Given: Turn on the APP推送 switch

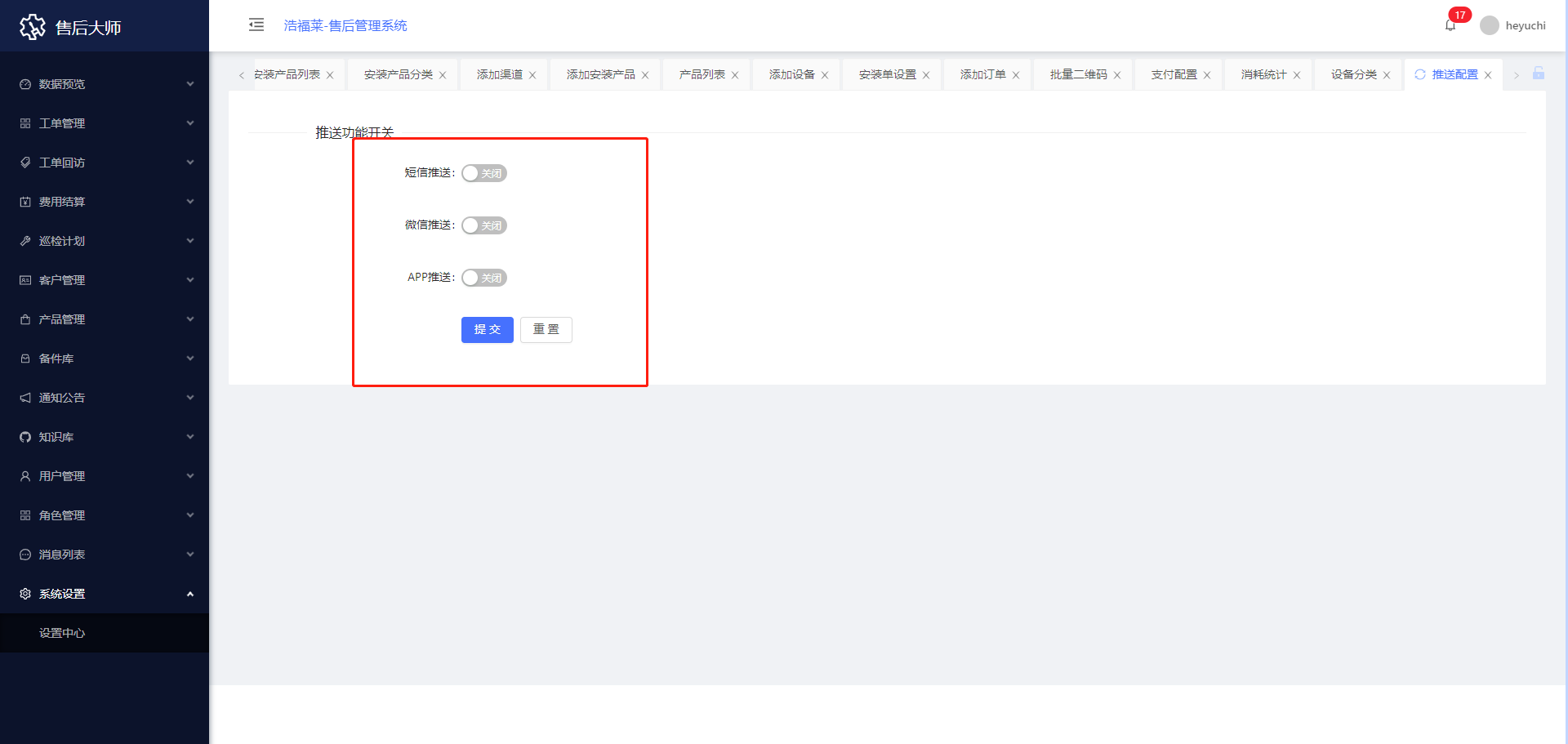Looking at the screenshot, I should 483,278.
